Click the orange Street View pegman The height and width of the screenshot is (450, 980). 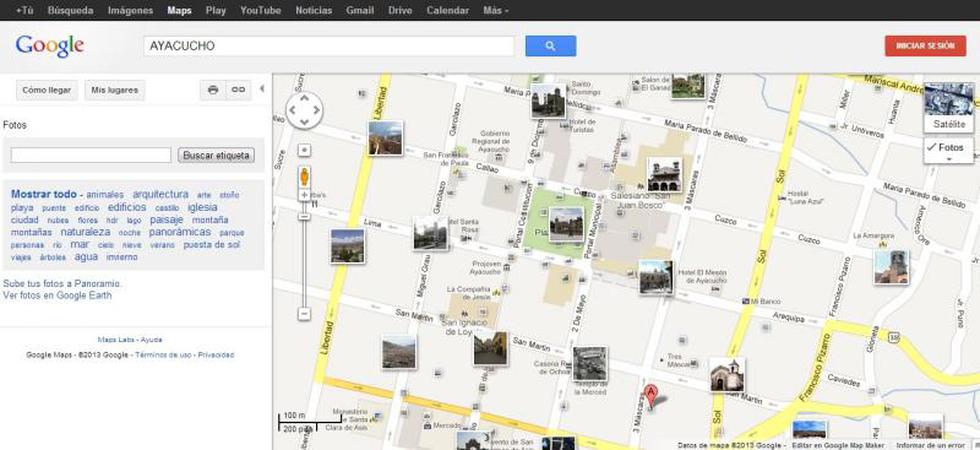(x=304, y=177)
